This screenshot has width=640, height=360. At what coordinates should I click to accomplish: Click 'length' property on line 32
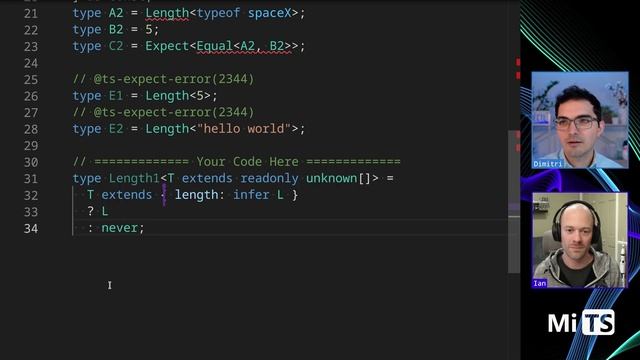pos(197,195)
